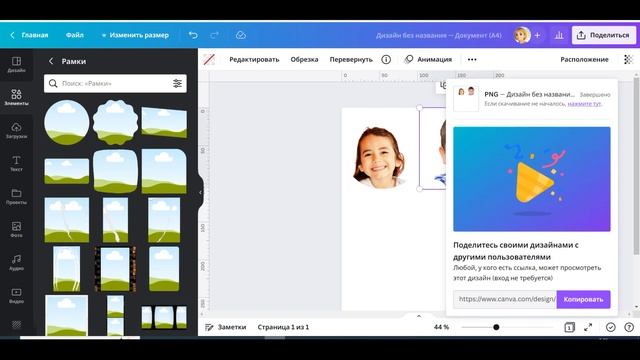Open the Изменить размер menu
The image size is (640, 360).
coord(135,36)
